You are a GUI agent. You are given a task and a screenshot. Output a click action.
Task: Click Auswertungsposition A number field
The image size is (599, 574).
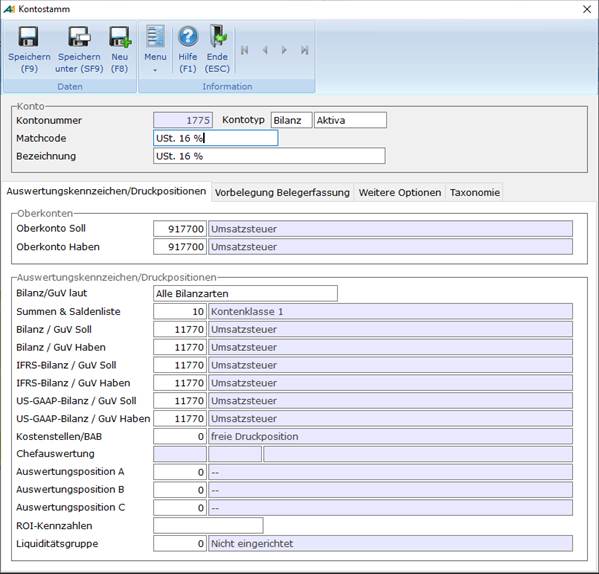pos(180,472)
